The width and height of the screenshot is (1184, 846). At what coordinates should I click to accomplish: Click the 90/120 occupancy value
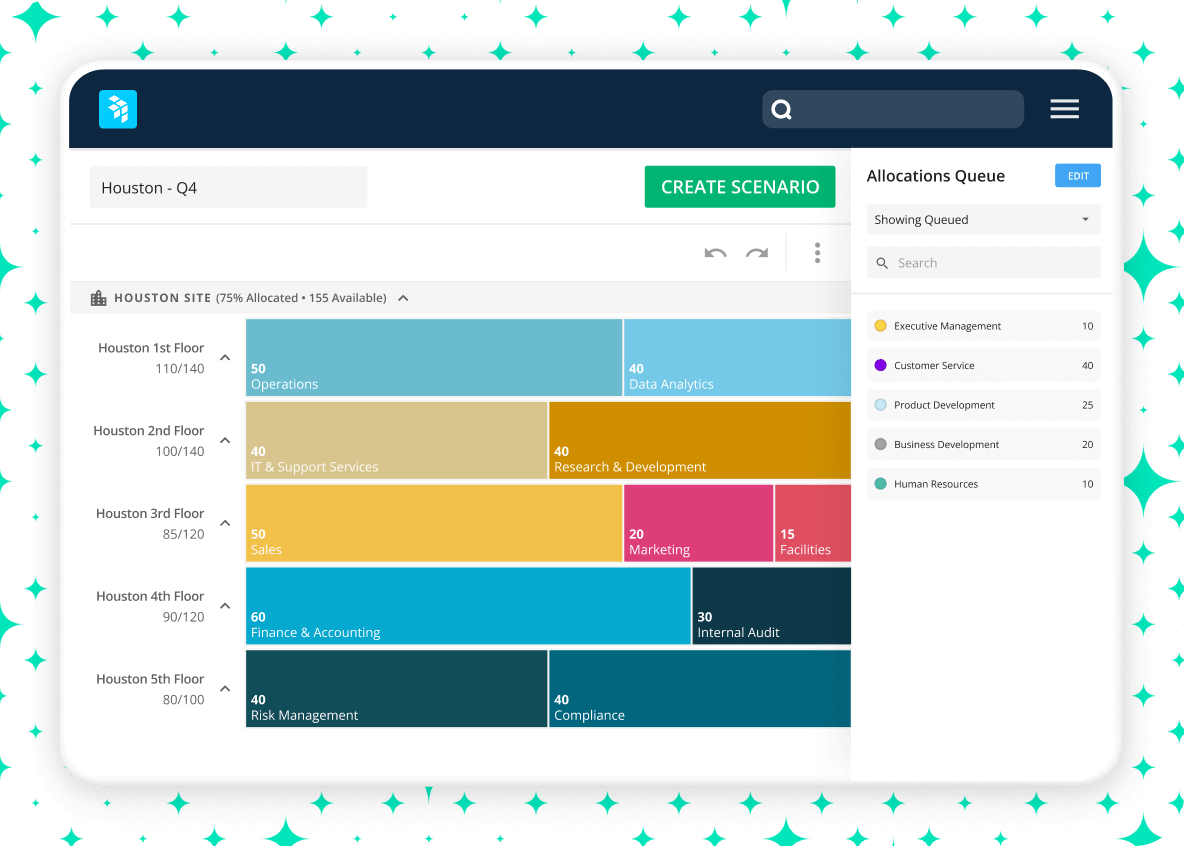(x=183, y=616)
